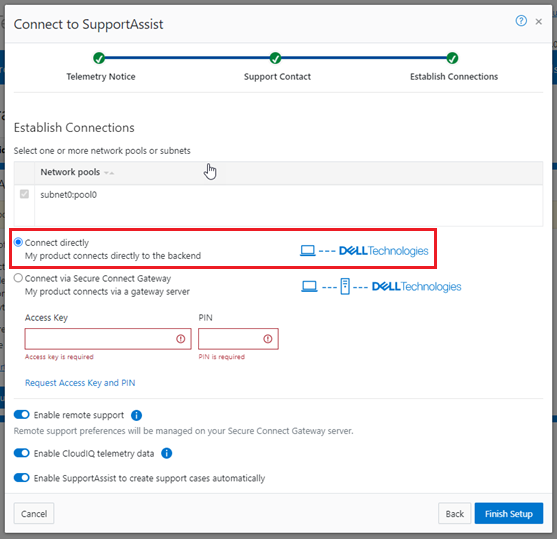
Task: Close the Connect to SupportAssist dialog
Action: [x=539, y=22]
